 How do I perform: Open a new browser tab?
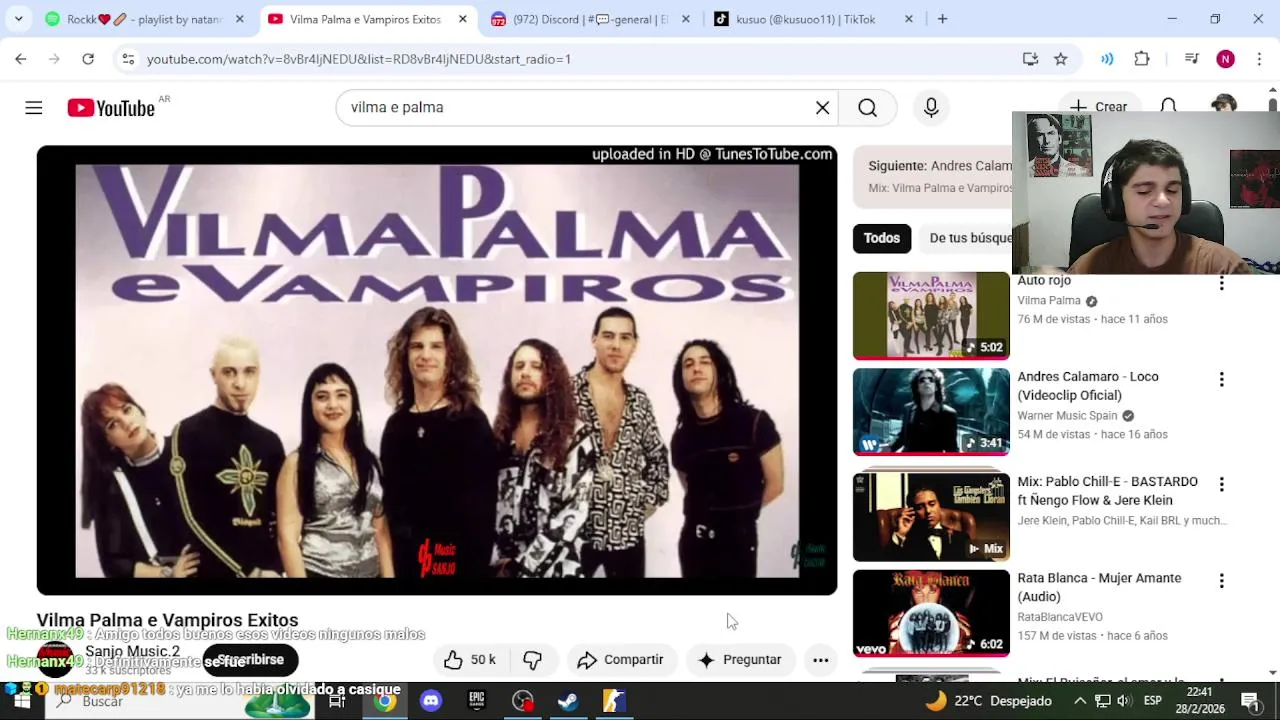(942, 19)
